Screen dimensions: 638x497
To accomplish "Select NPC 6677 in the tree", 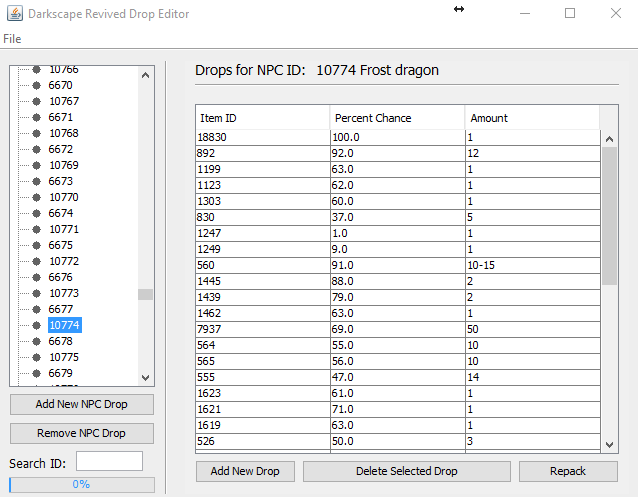I will click(60, 309).
